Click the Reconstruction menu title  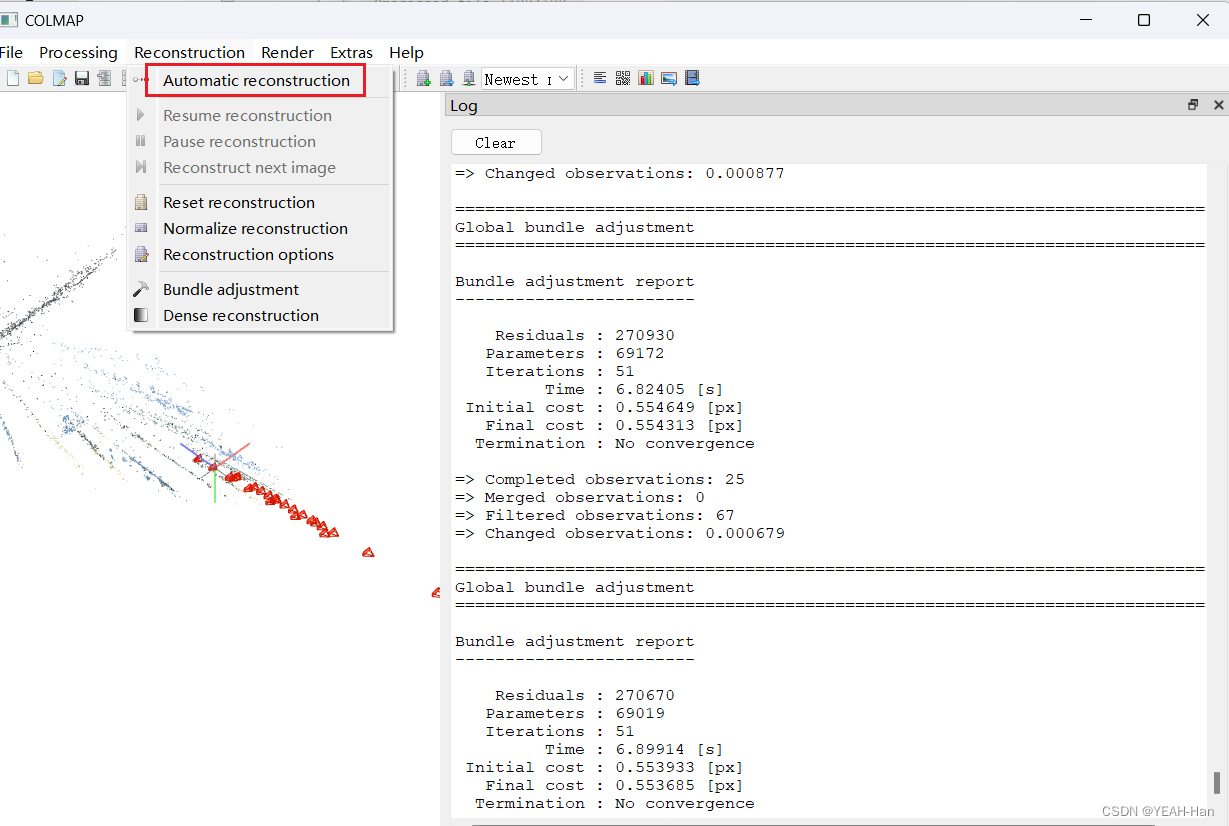pos(189,53)
